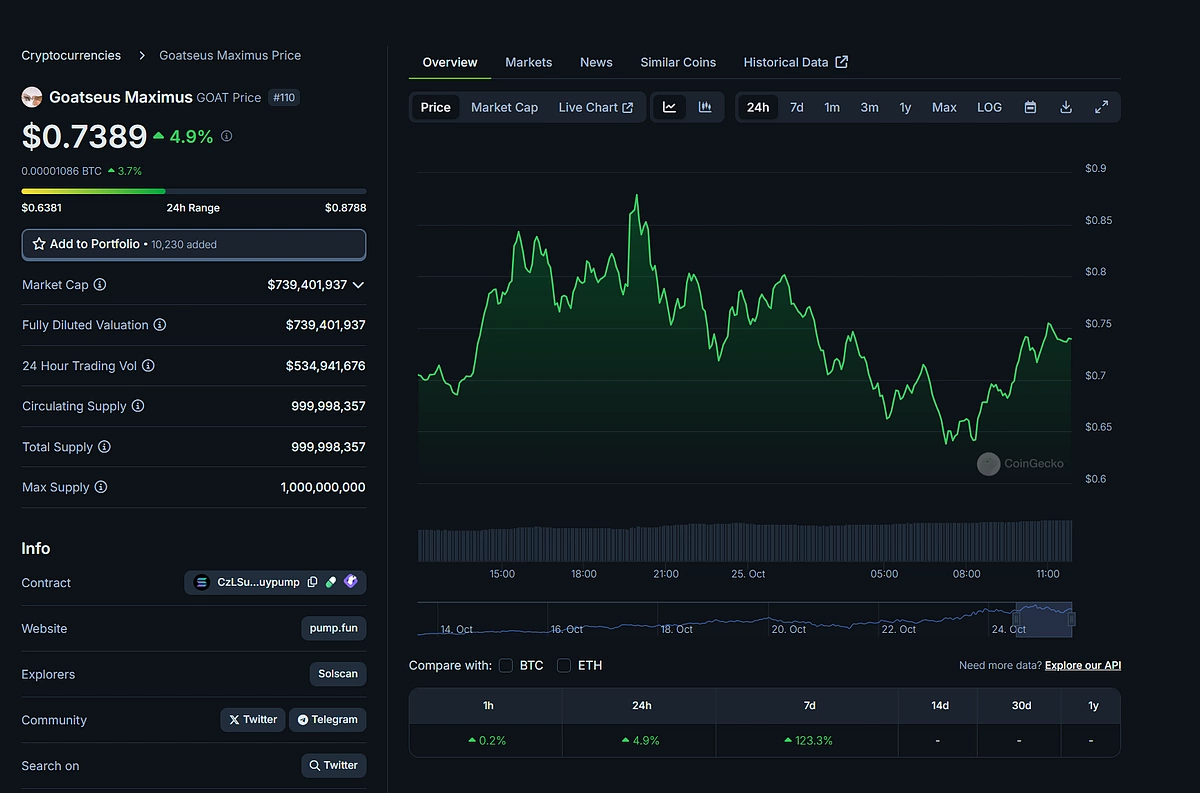Open the Phantom wallet icon beside the contract
The image size is (1200, 793).
pyautogui.click(x=351, y=581)
